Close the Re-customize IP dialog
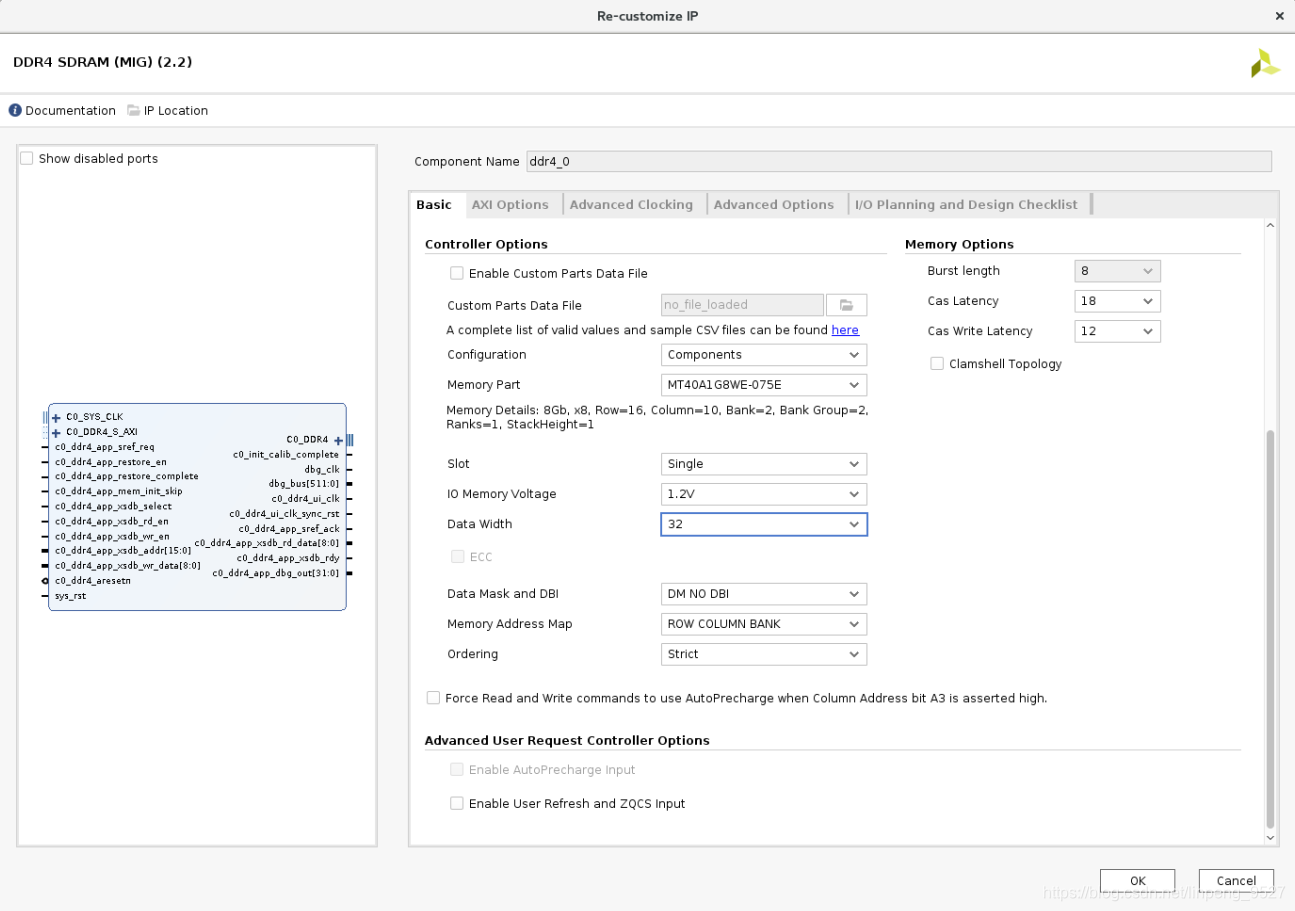The image size is (1295, 911). tap(1279, 16)
